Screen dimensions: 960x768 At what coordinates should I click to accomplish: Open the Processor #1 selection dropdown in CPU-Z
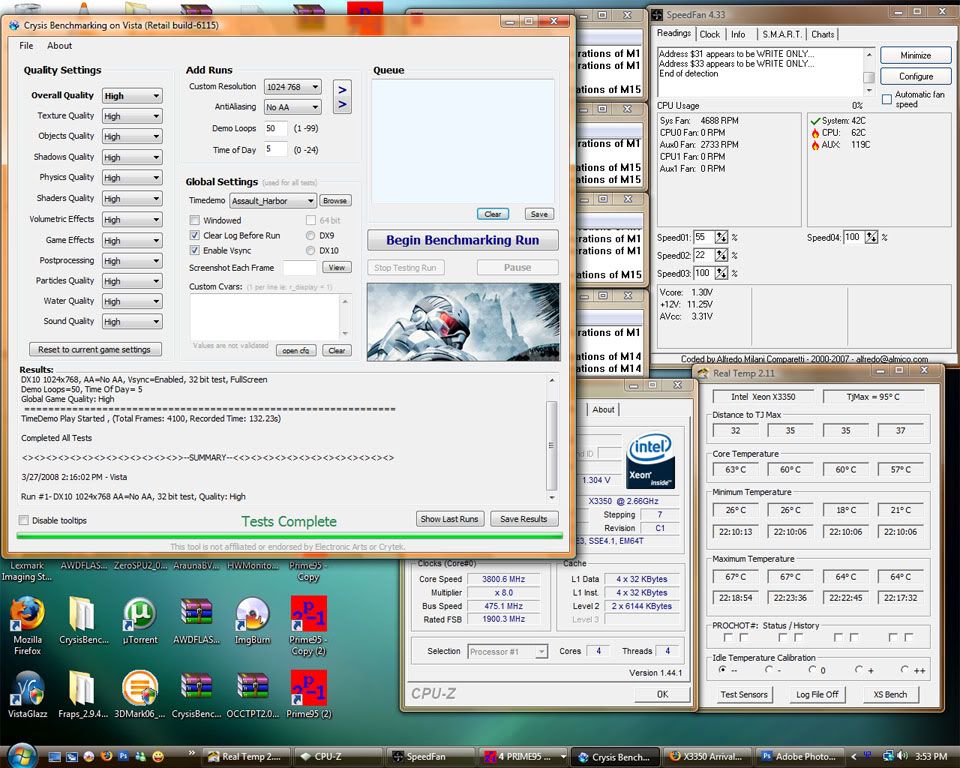[508, 652]
